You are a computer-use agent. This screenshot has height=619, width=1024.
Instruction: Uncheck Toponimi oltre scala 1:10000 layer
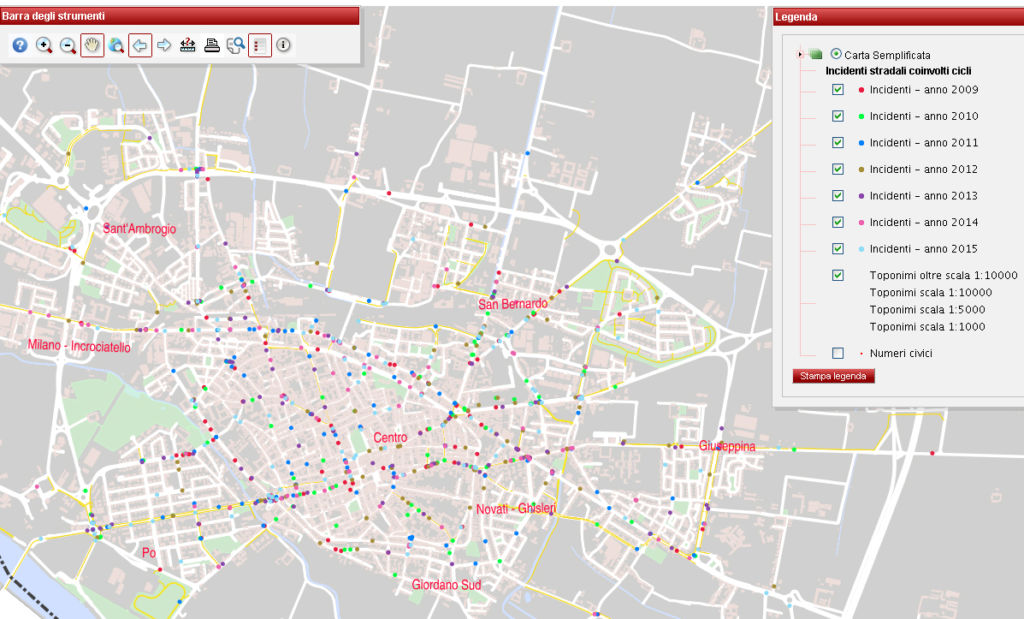click(838, 275)
